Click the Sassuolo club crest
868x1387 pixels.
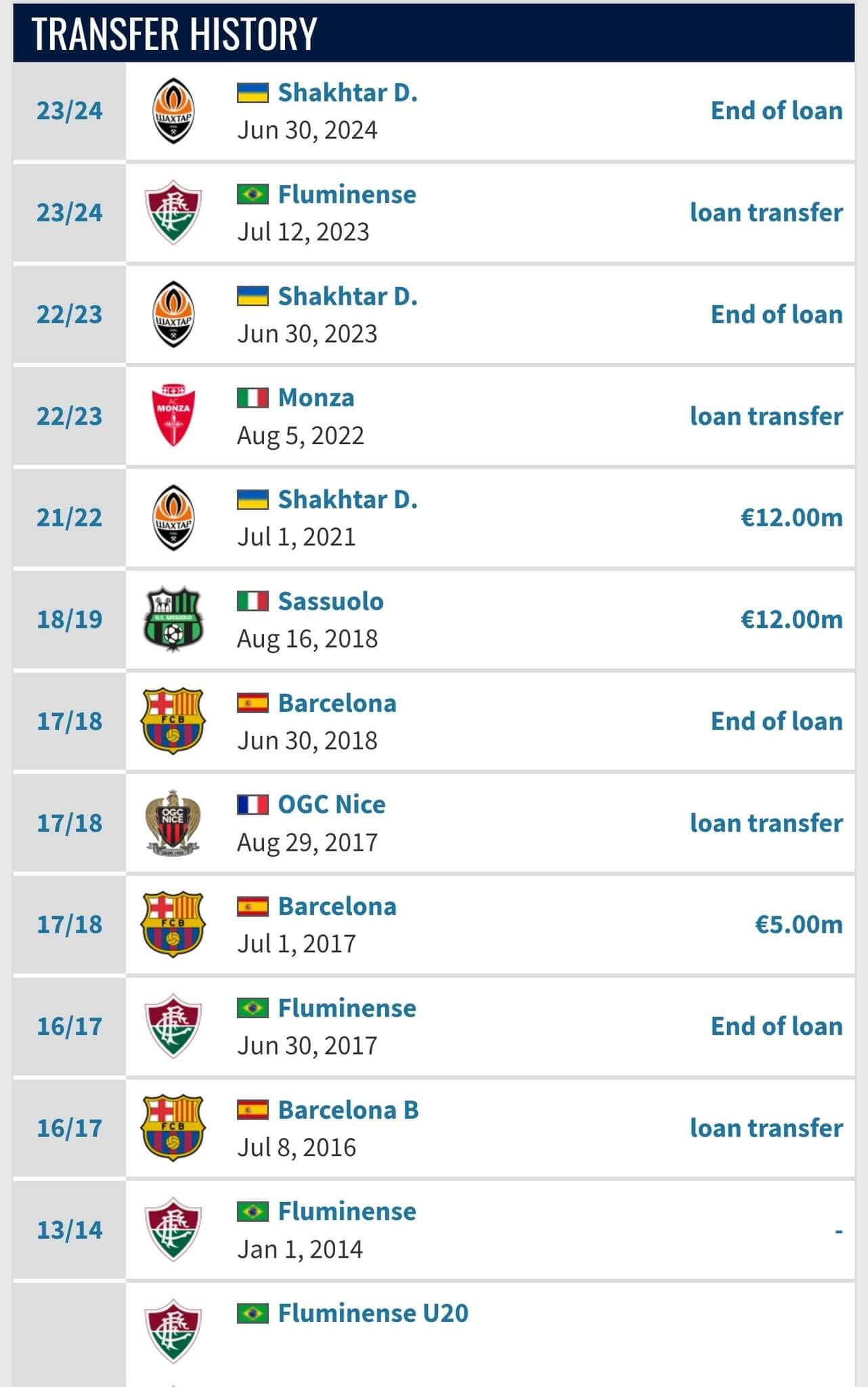(173, 619)
